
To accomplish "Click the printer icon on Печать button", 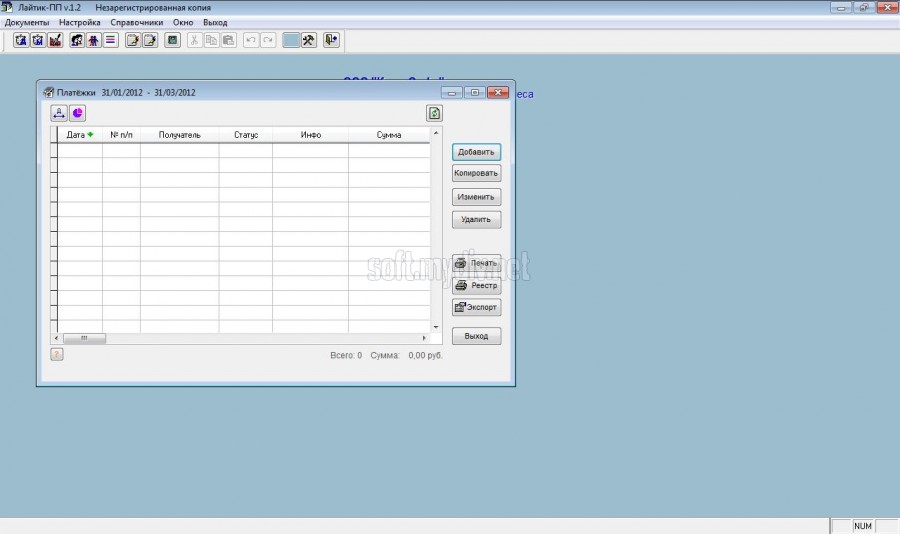I will coord(460,263).
